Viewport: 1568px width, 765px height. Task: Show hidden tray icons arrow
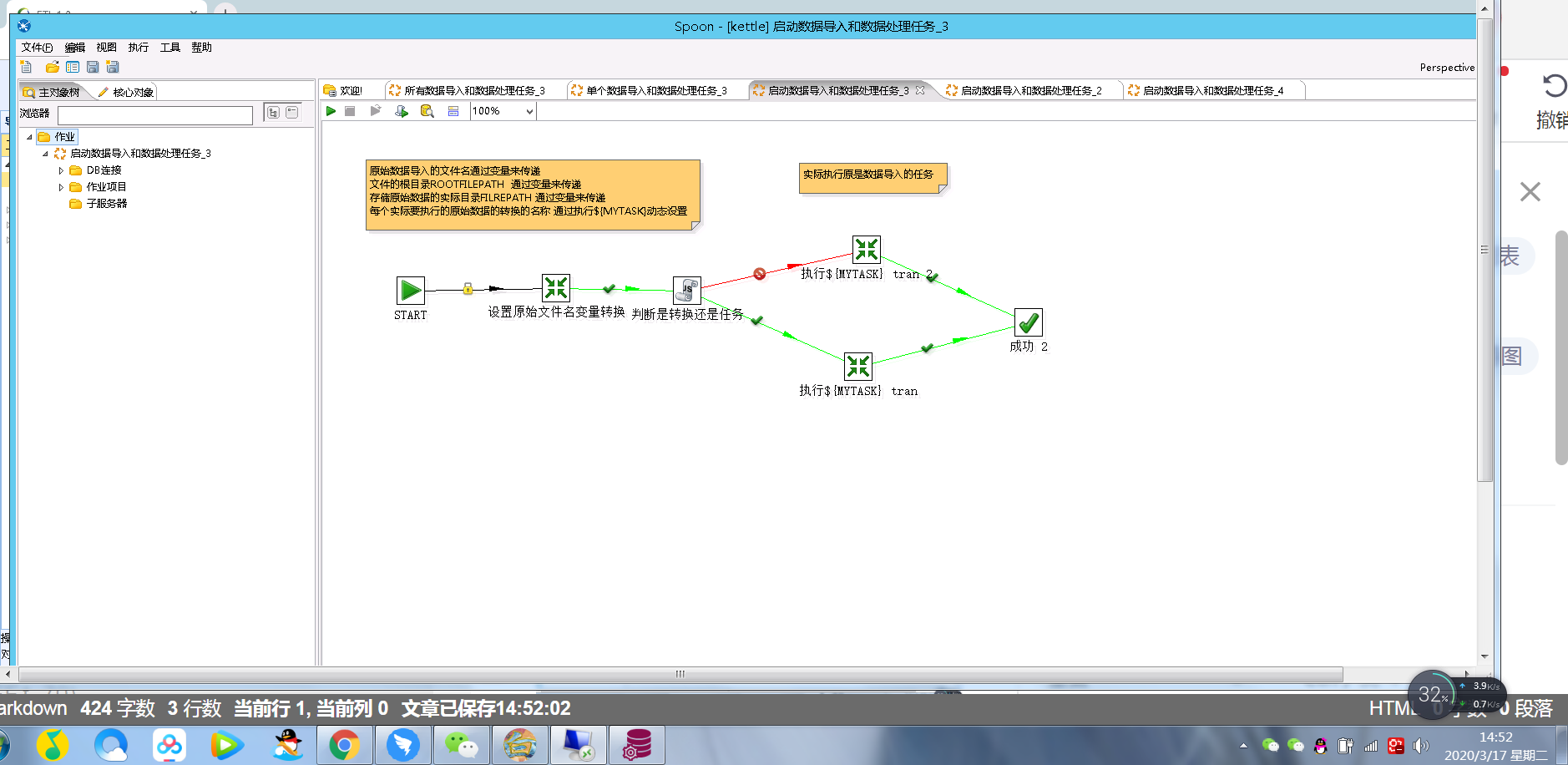click(1243, 746)
